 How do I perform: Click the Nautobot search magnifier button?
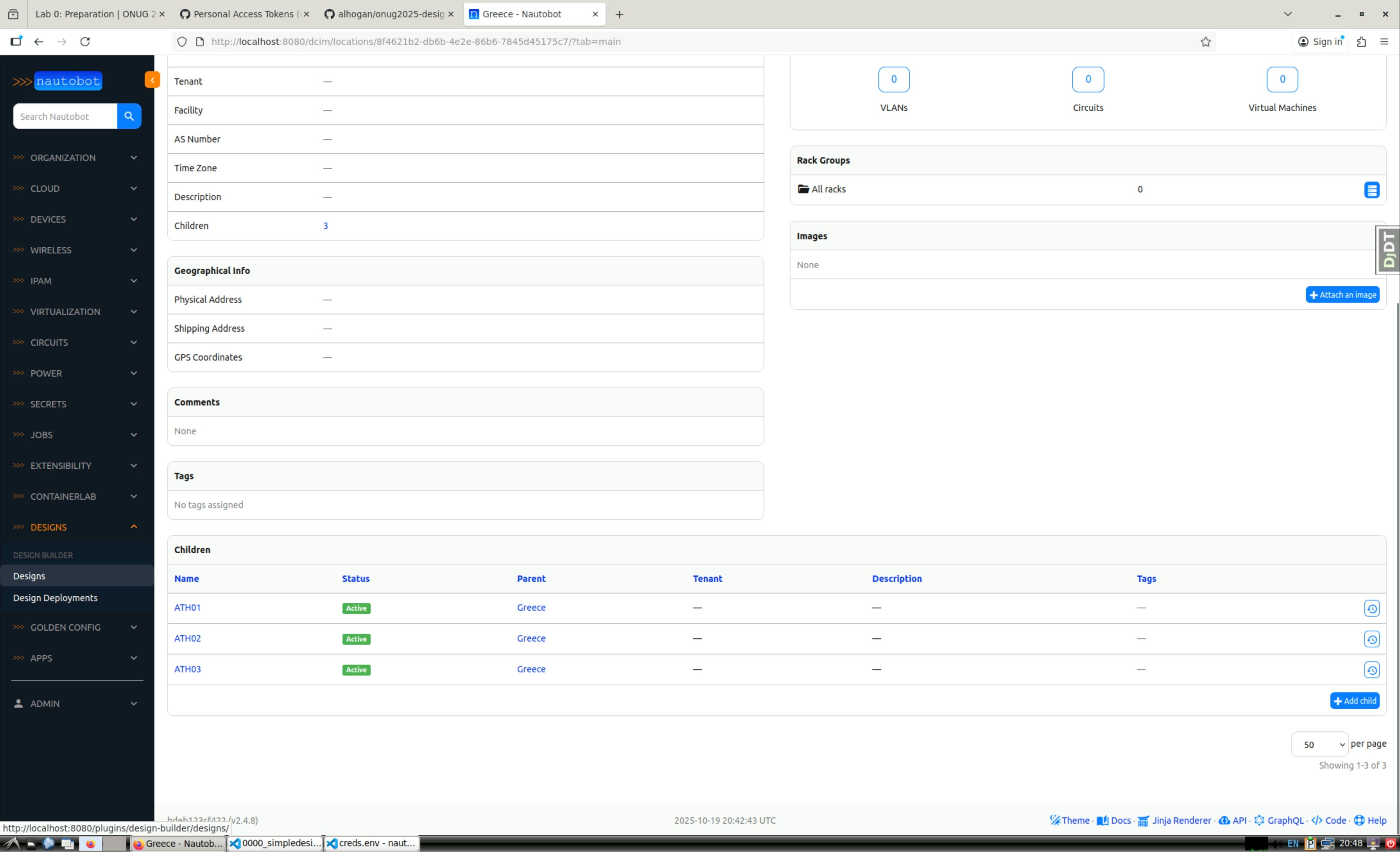(129, 116)
